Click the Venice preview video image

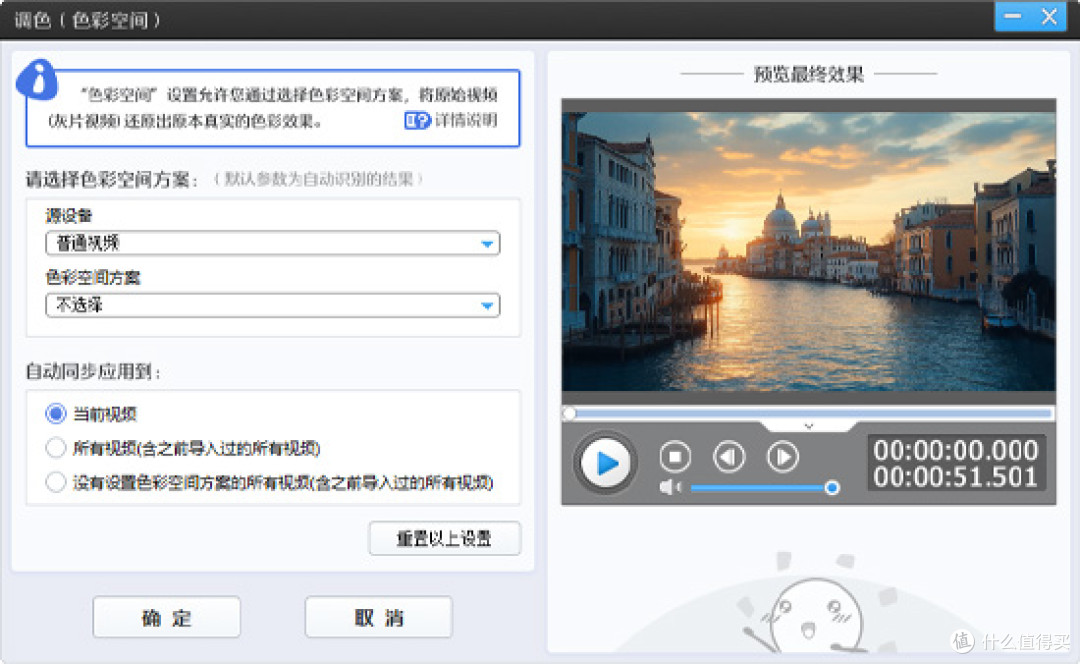(x=809, y=251)
